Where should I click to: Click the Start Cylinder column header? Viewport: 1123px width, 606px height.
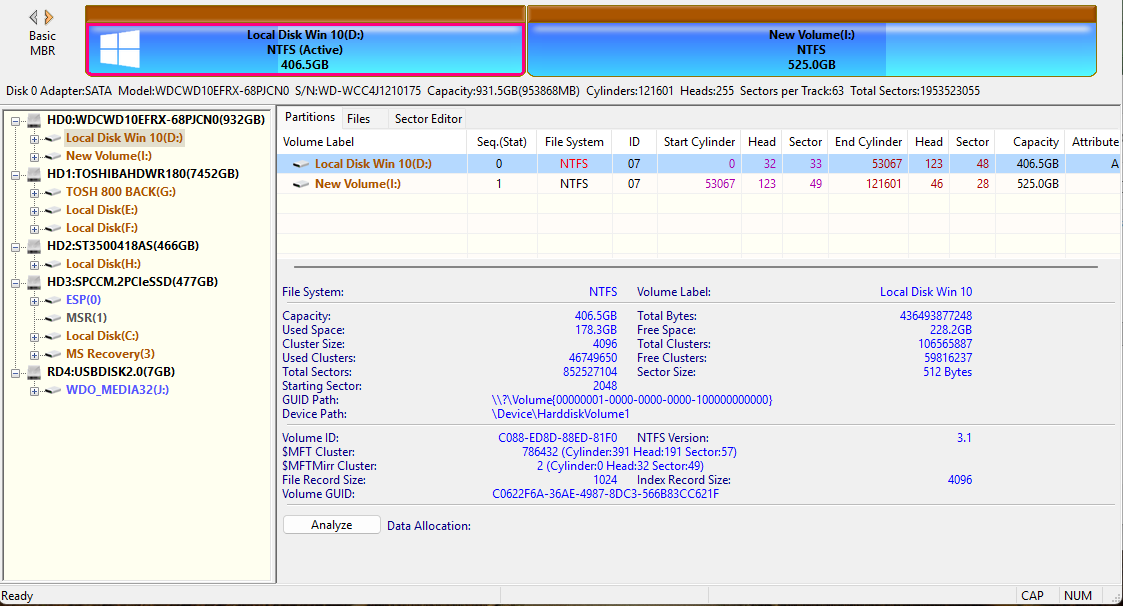point(699,142)
